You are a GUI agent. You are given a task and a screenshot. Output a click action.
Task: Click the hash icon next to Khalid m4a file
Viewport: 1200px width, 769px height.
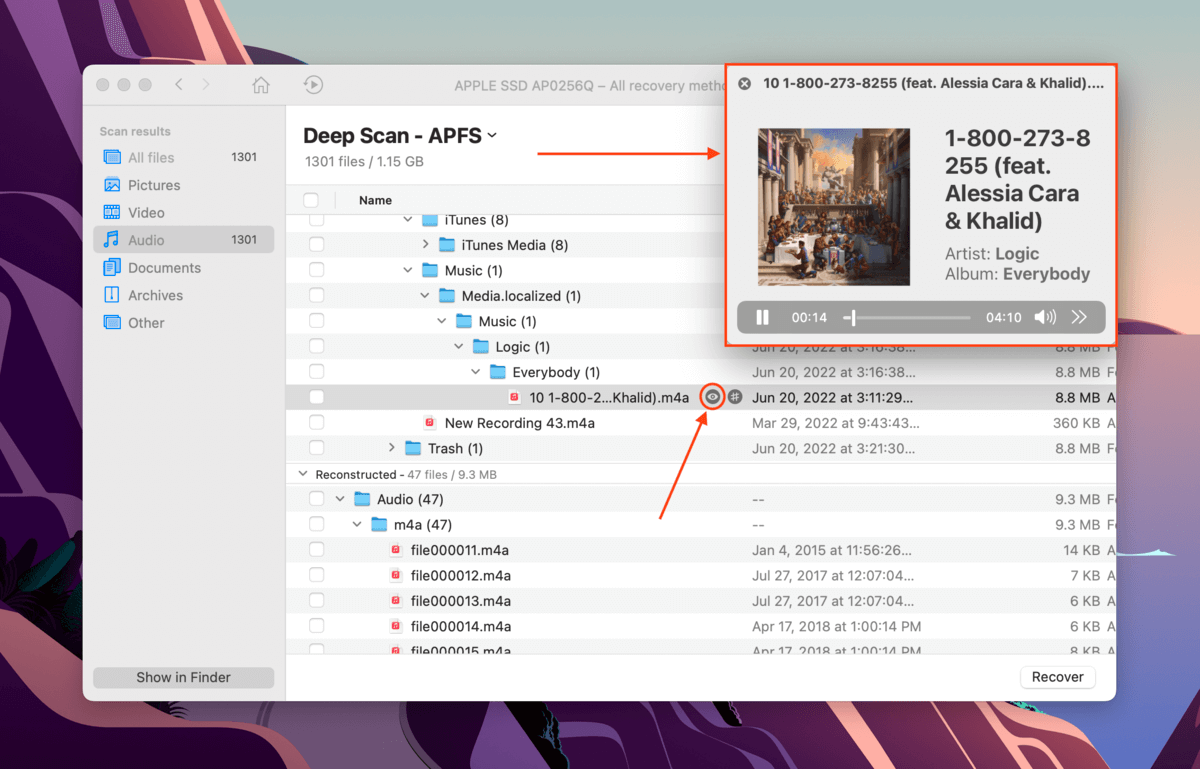click(735, 397)
